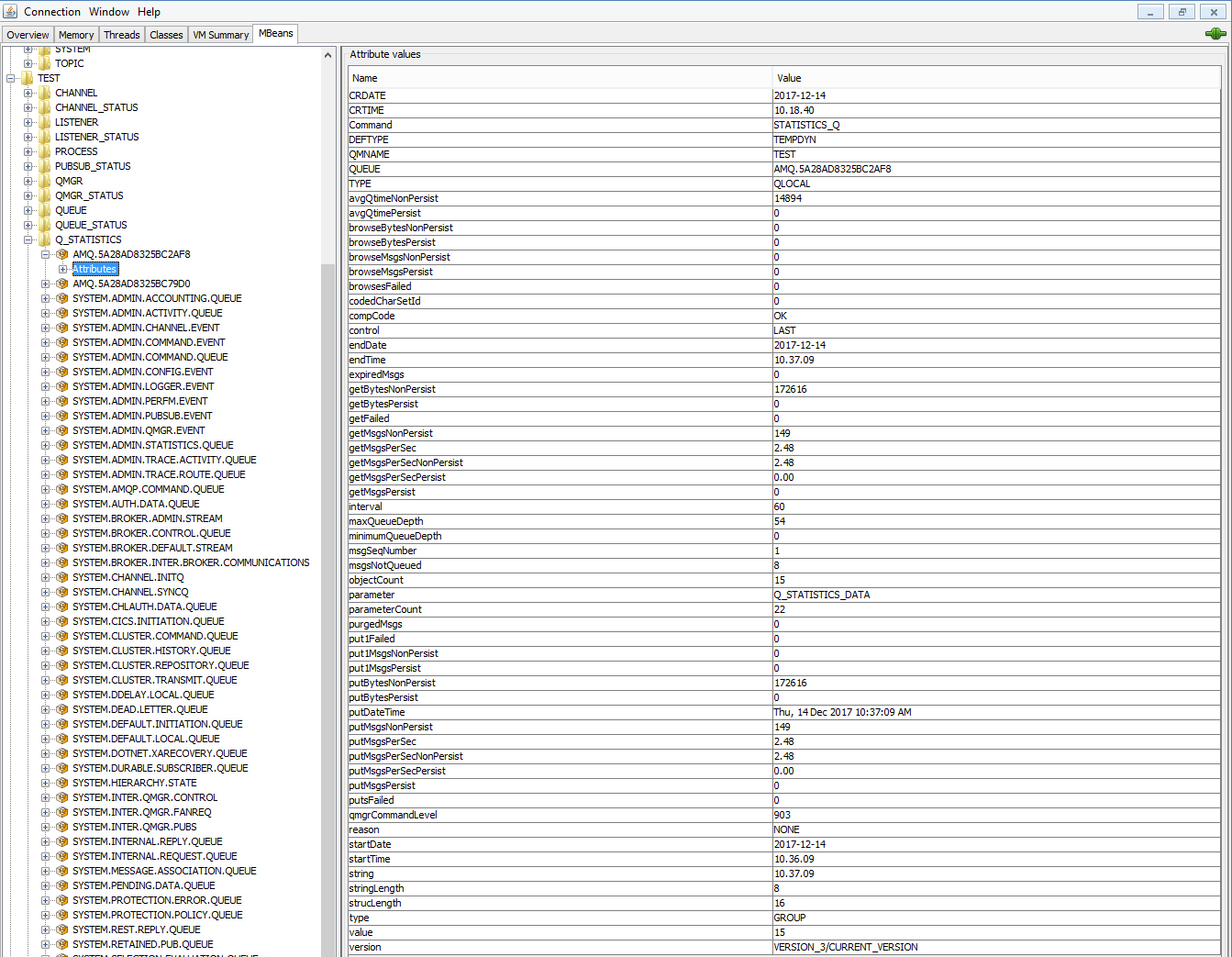Switch to the Memory tab
1232x957 pixels.
pos(76,35)
